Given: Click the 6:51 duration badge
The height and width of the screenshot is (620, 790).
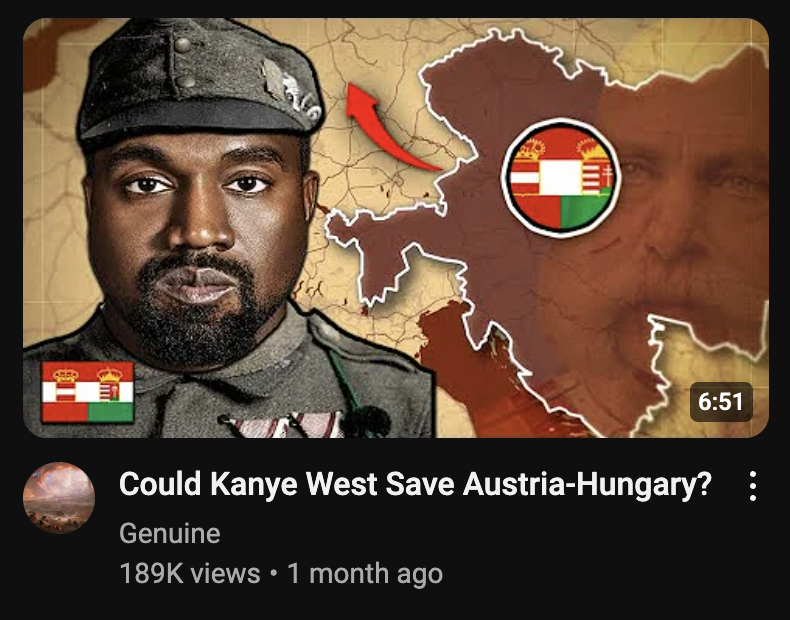Looking at the screenshot, I should [x=720, y=402].
